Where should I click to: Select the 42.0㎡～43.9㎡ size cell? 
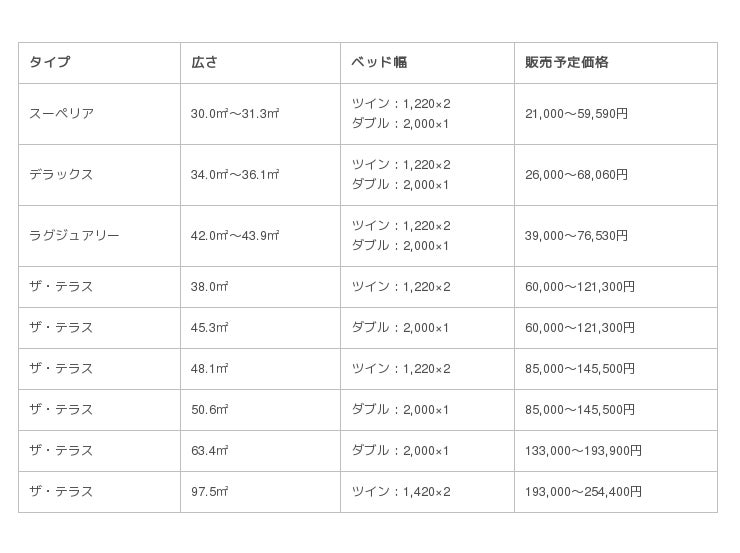click(x=235, y=236)
